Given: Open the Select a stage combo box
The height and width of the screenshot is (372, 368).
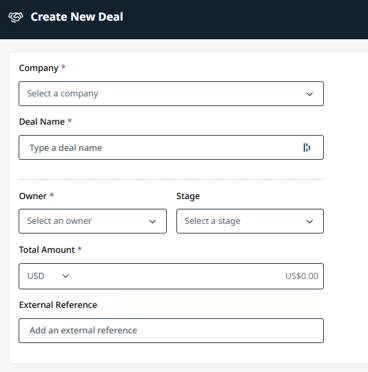Looking at the screenshot, I should click(x=250, y=221).
